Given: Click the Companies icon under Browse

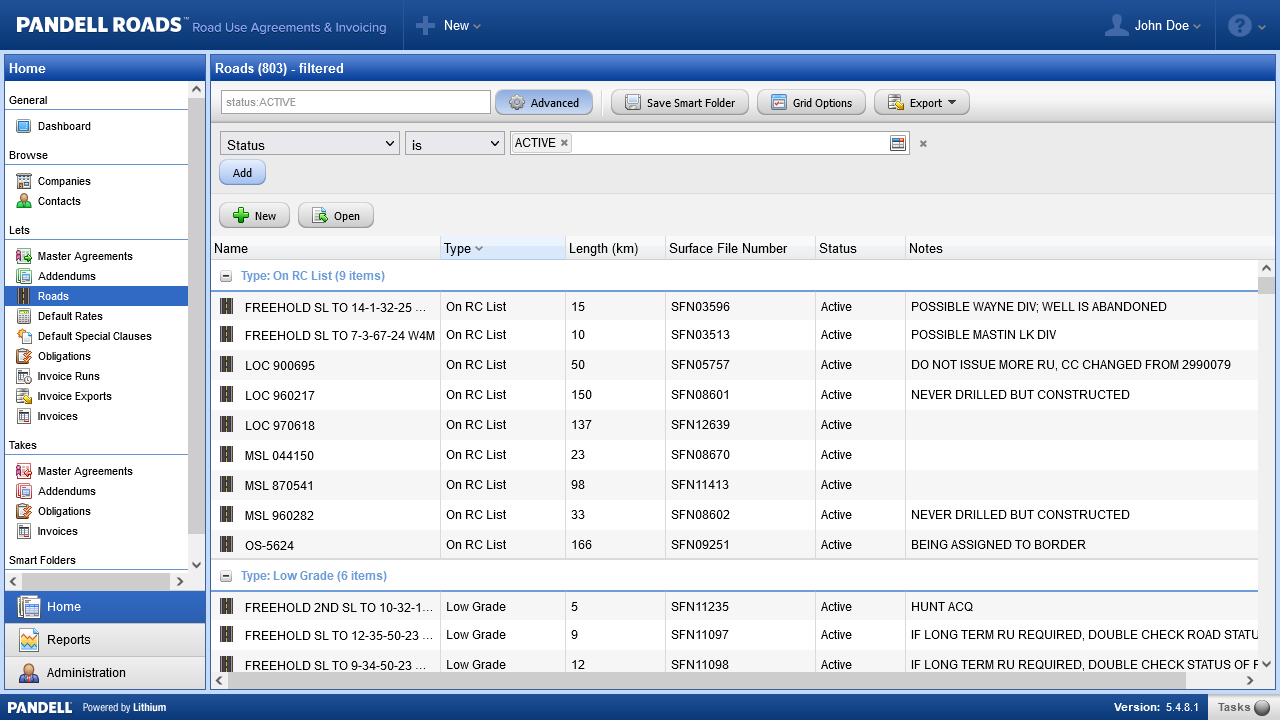Looking at the screenshot, I should click(24, 181).
